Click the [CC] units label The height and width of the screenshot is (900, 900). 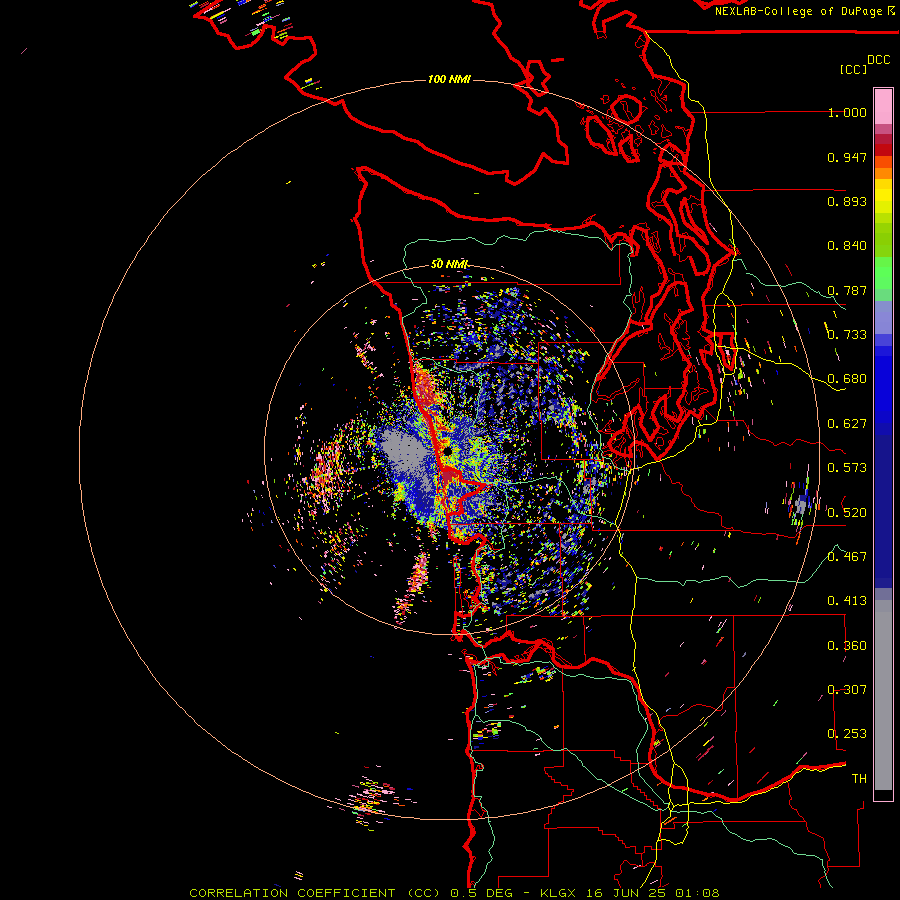coord(854,69)
